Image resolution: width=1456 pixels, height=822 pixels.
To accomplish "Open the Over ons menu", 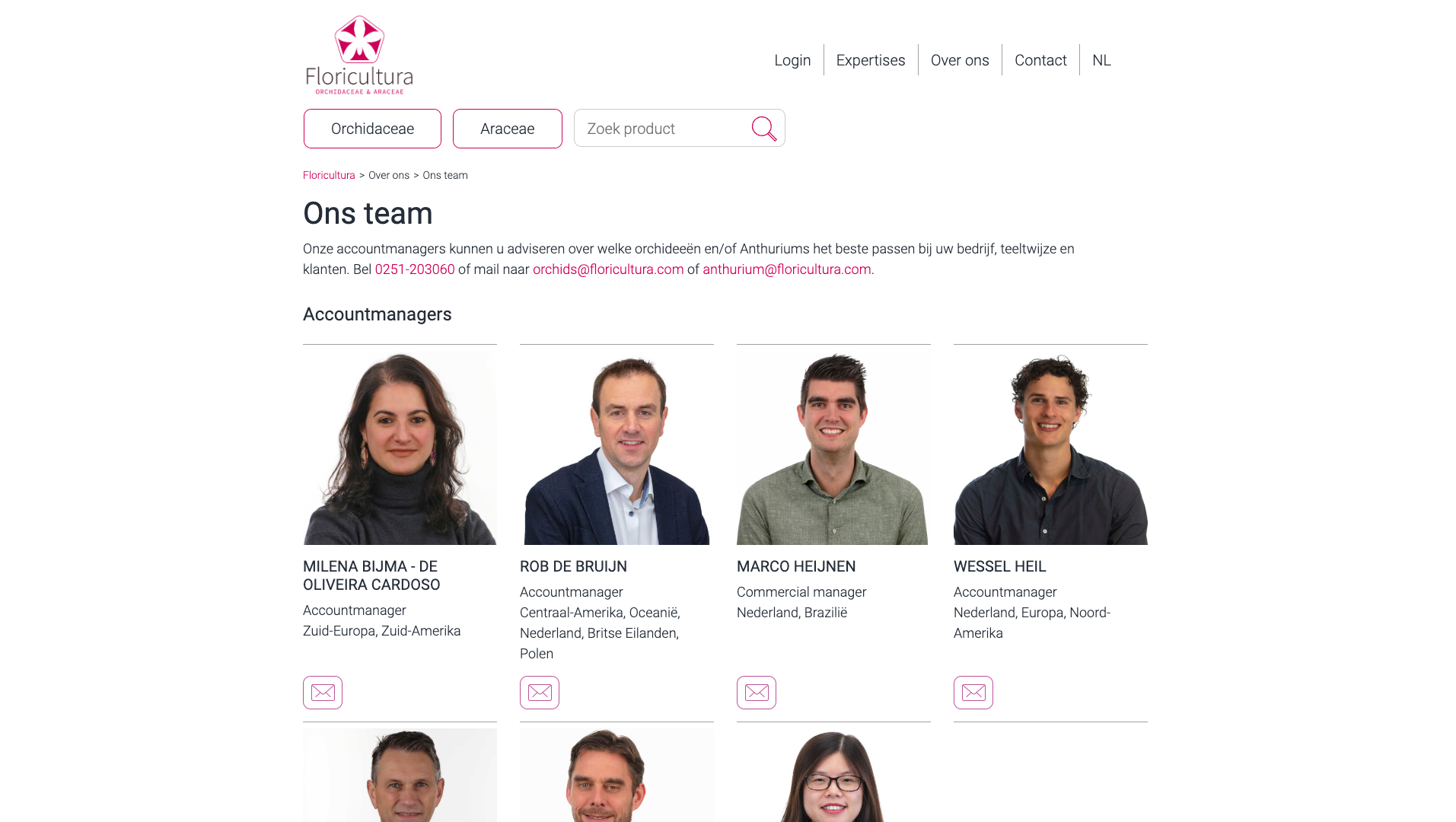I will (x=960, y=60).
